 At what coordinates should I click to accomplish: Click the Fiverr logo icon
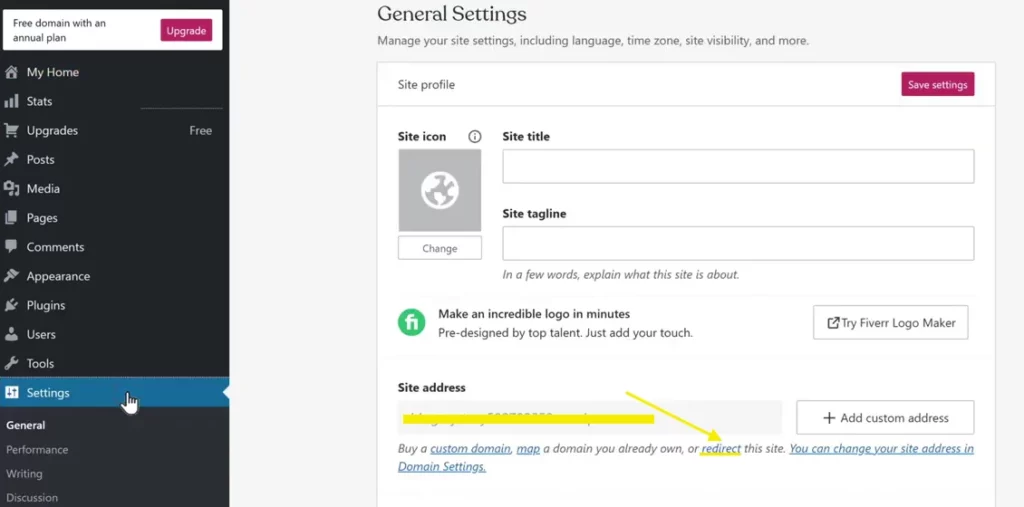pyautogui.click(x=411, y=323)
